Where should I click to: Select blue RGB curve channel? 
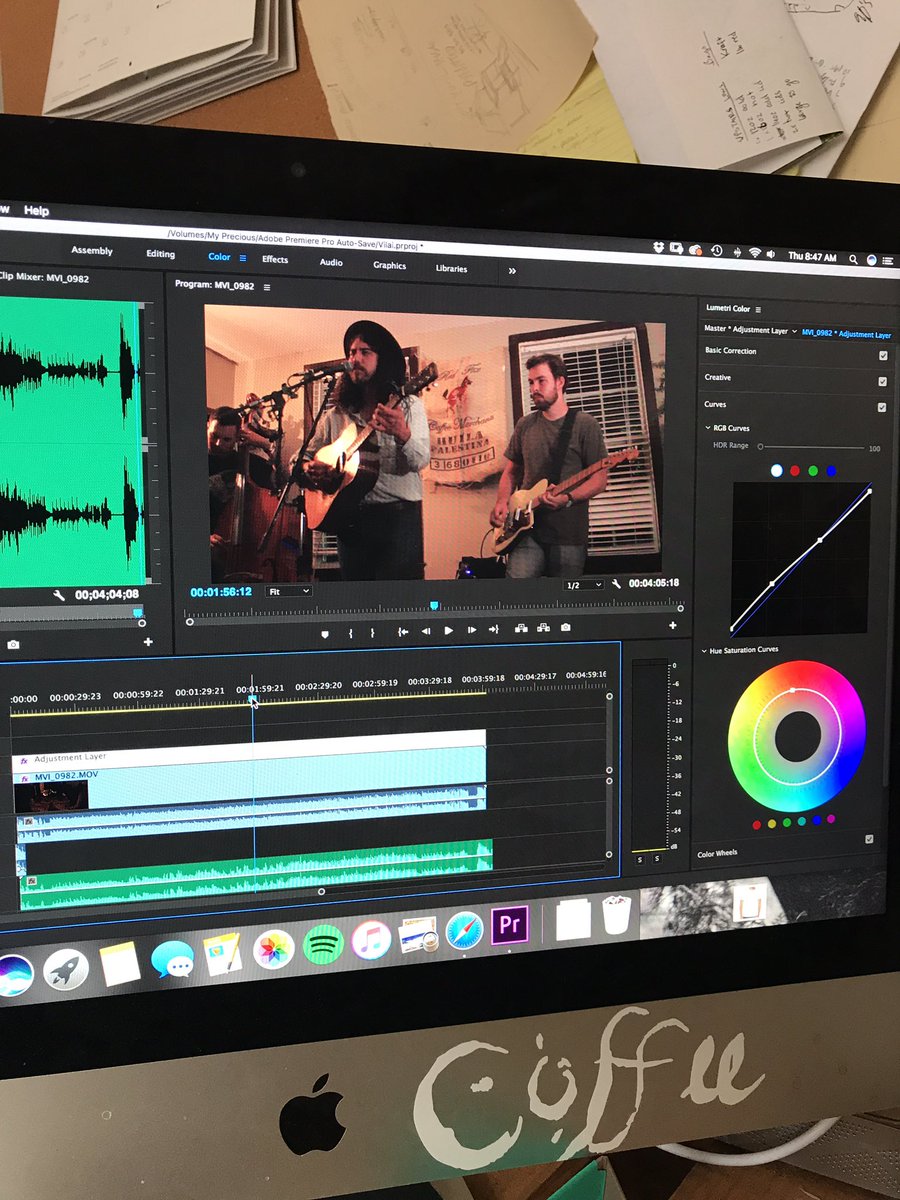point(831,470)
